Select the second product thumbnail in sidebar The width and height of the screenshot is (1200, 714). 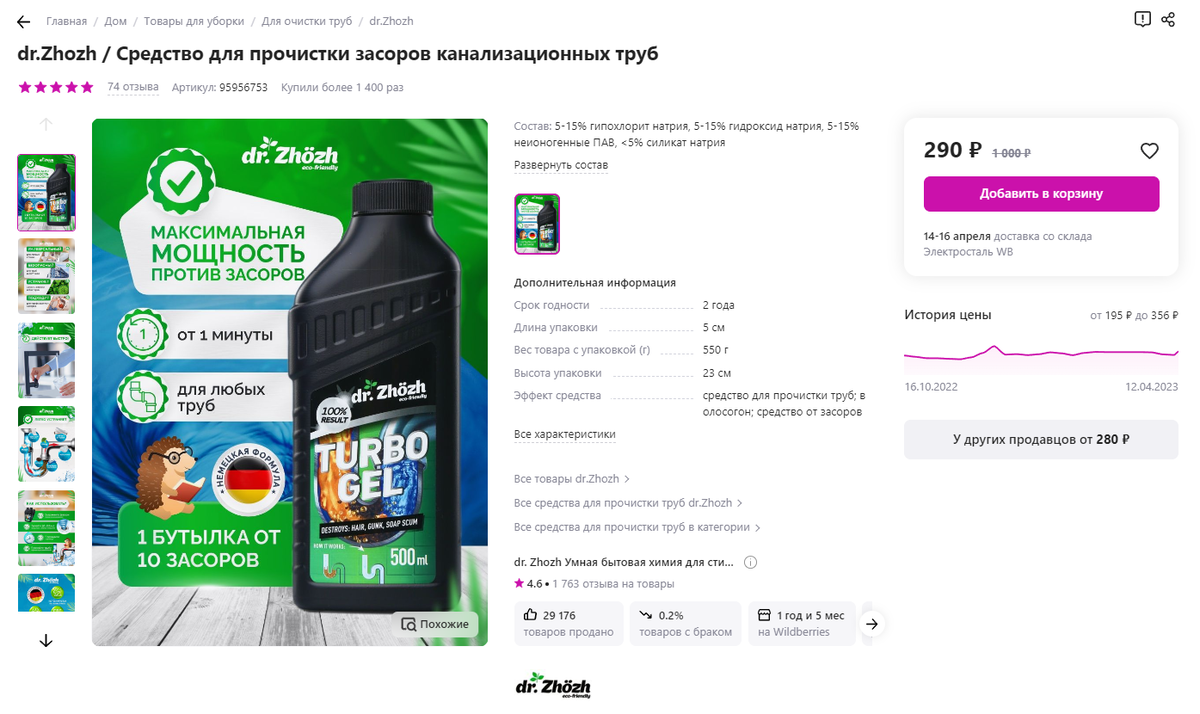pyautogui.click(x=46, y=277)
